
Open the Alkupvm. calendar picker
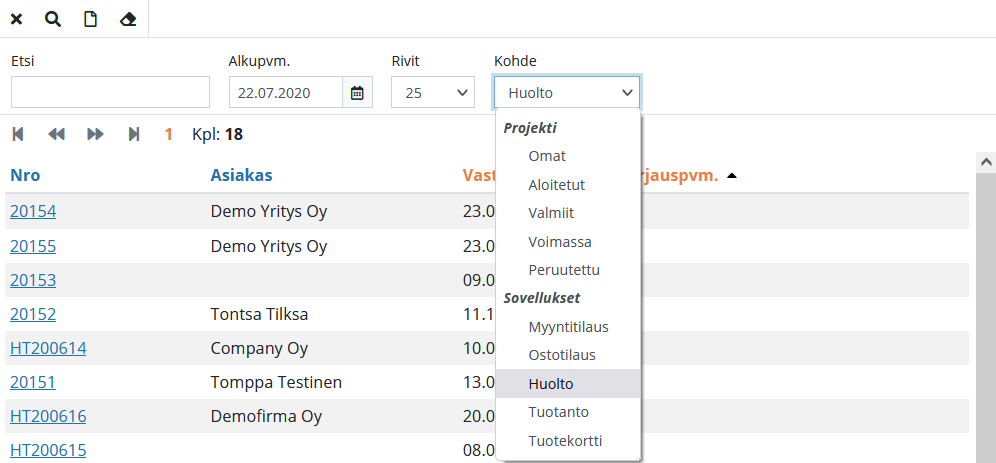[357, 93]
